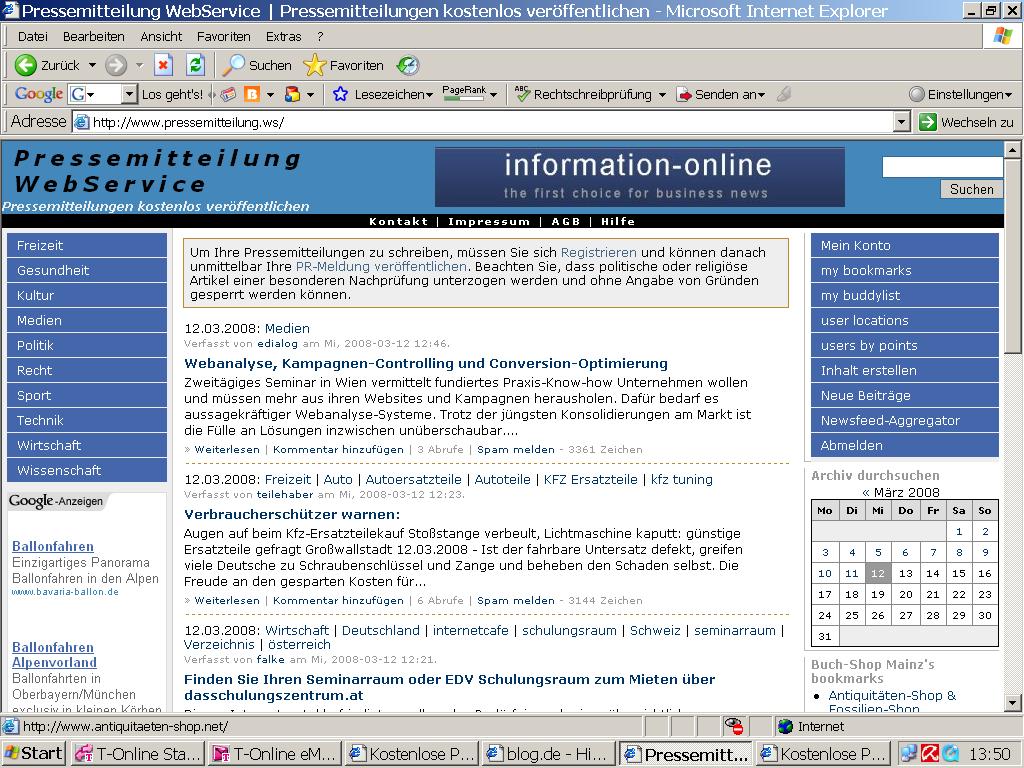This screenshot has height=768, width=1024.
Task: Open Mein Konto
Action: (x=904, y=246)
